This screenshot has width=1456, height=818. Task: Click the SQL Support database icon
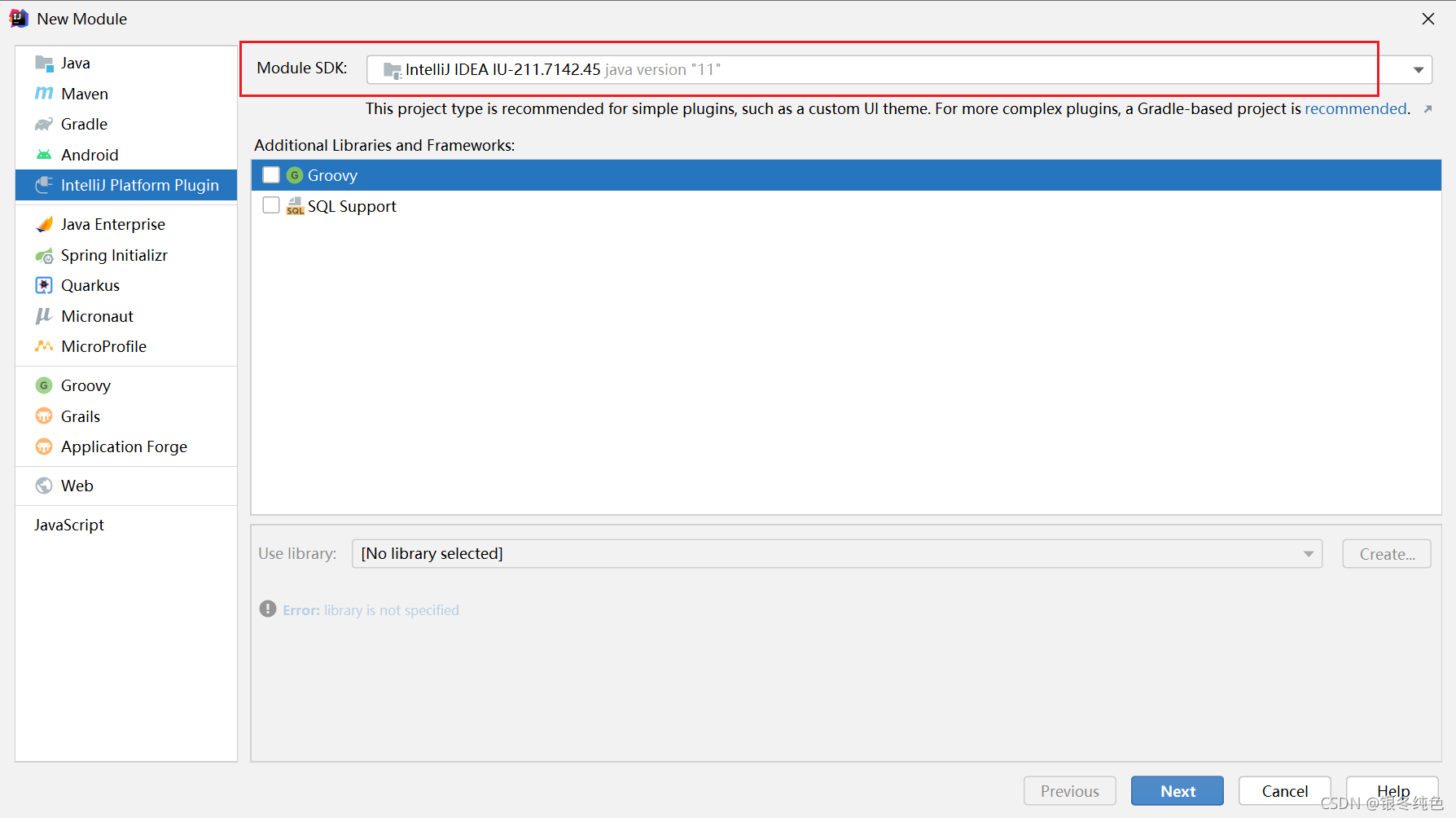(295, 206)
